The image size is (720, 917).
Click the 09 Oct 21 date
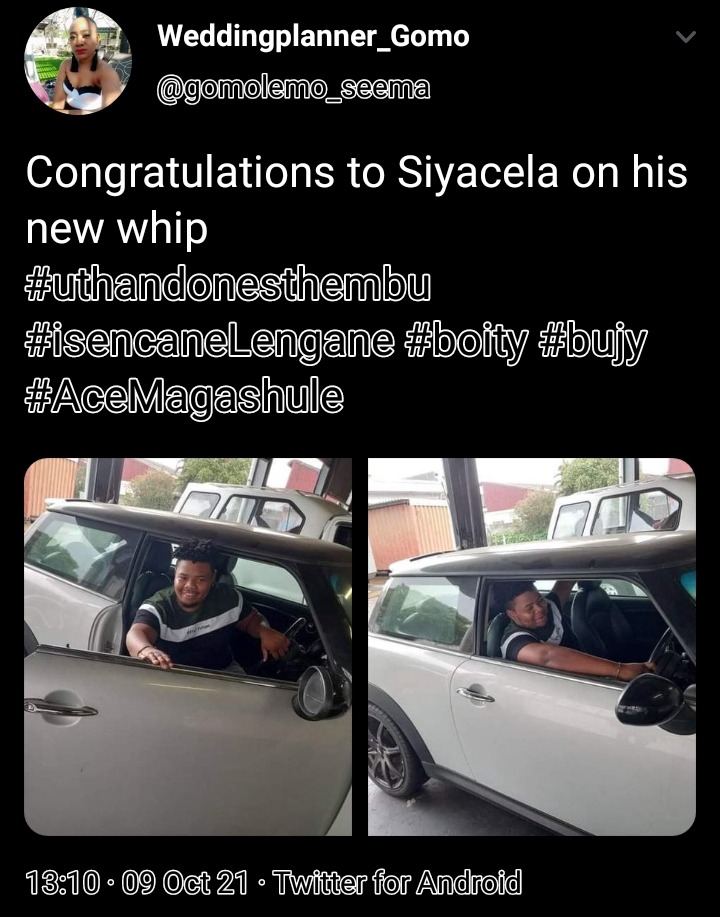coord(185,882)
